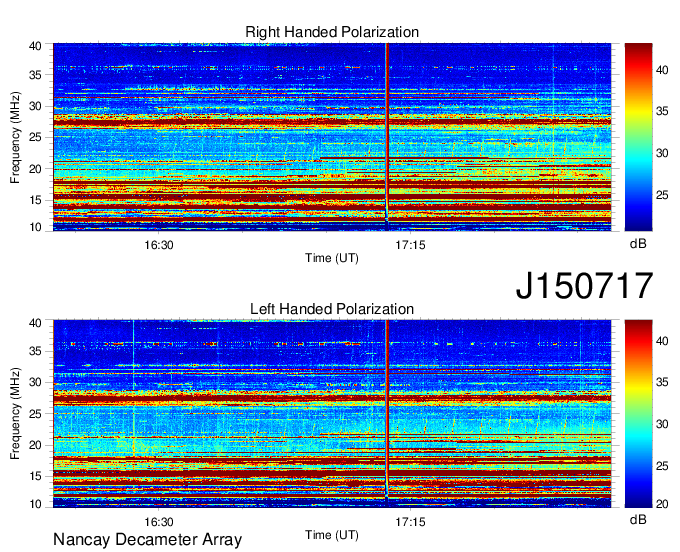This screenshot has width=680, height=552.
Task: Click the 40 dB tick on Left Handed color bar
Action: point(662,341)
